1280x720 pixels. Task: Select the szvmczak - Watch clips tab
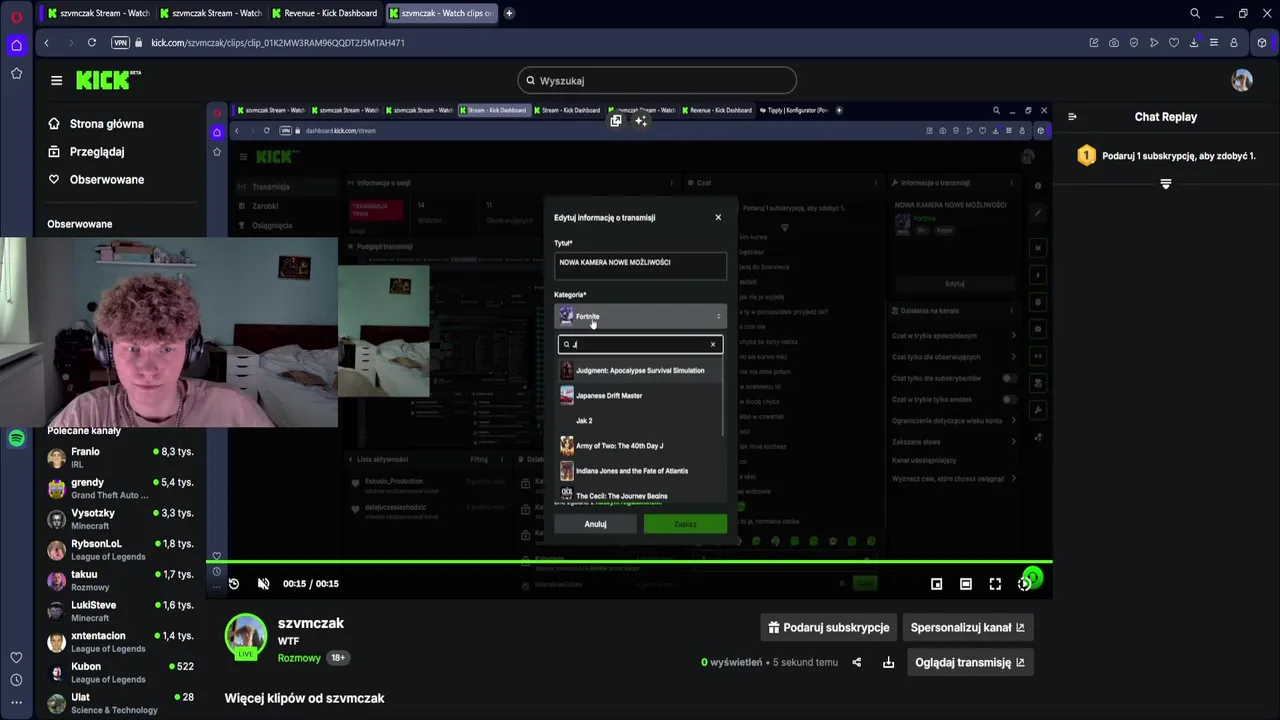point(440,13)
